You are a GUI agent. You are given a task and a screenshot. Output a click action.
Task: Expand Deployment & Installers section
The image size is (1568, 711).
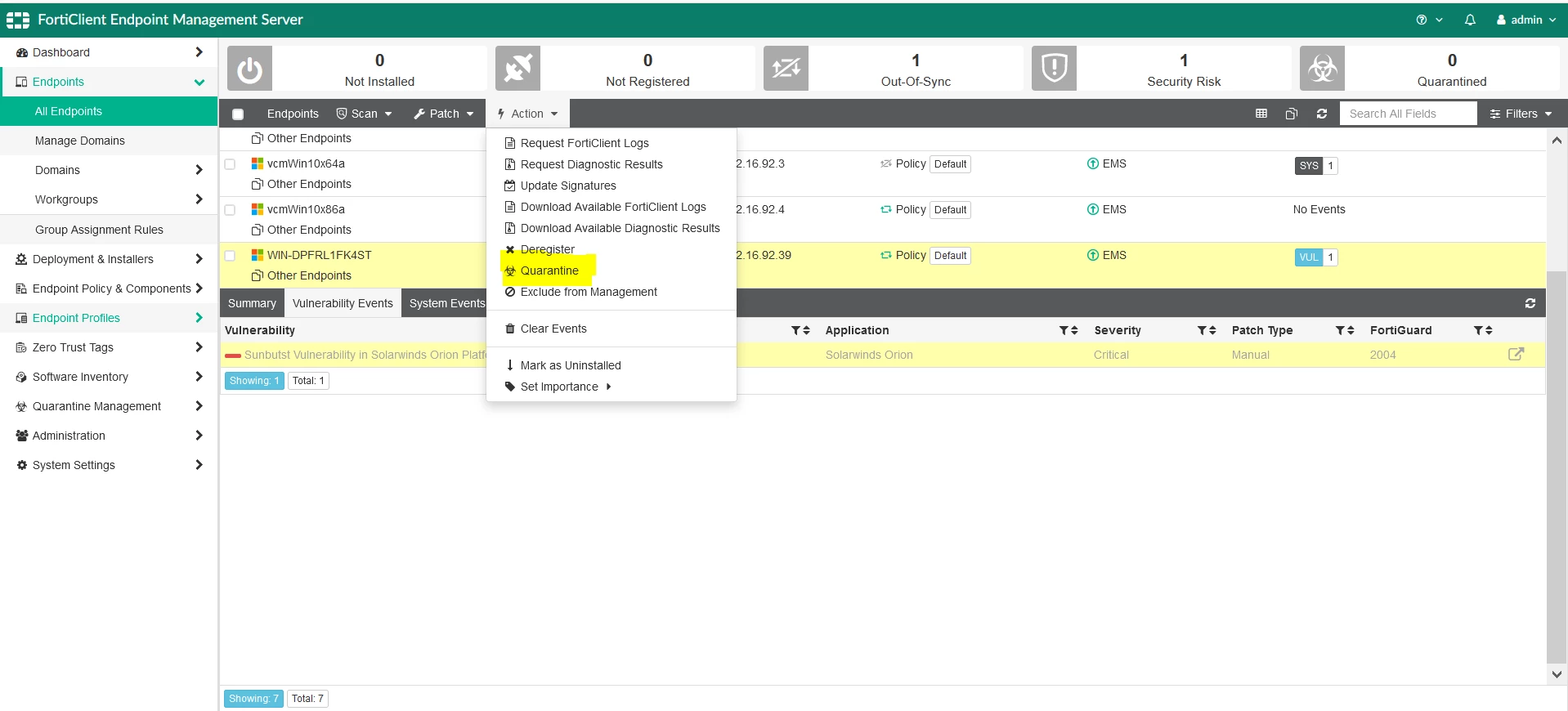(109, 259)
